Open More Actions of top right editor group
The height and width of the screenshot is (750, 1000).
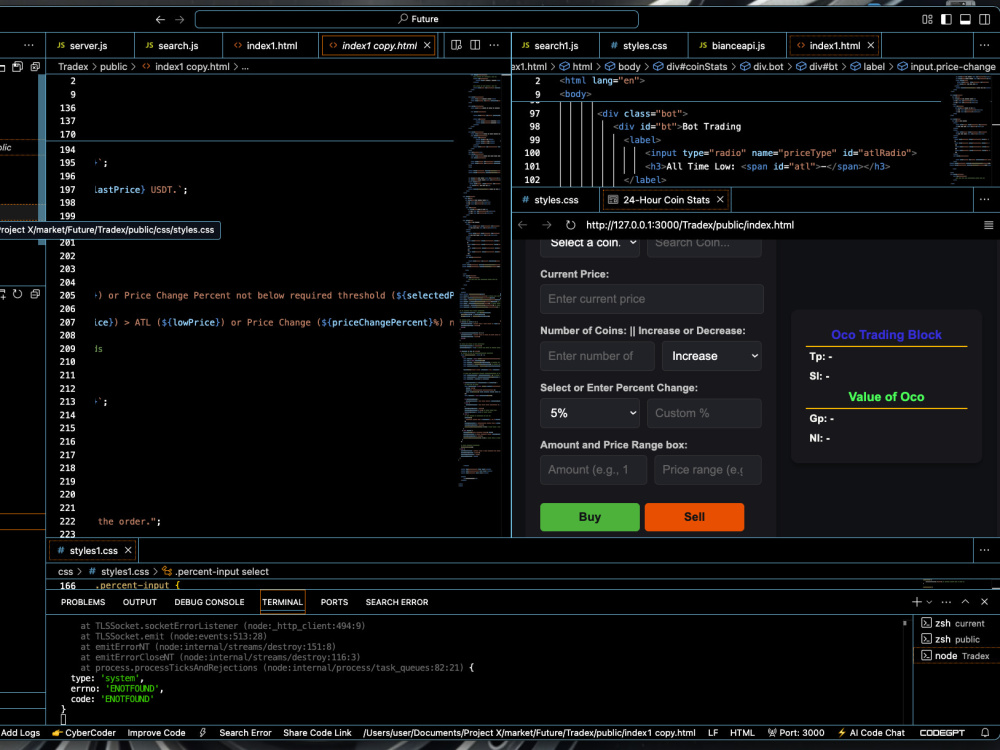click(x=985, y=45)
